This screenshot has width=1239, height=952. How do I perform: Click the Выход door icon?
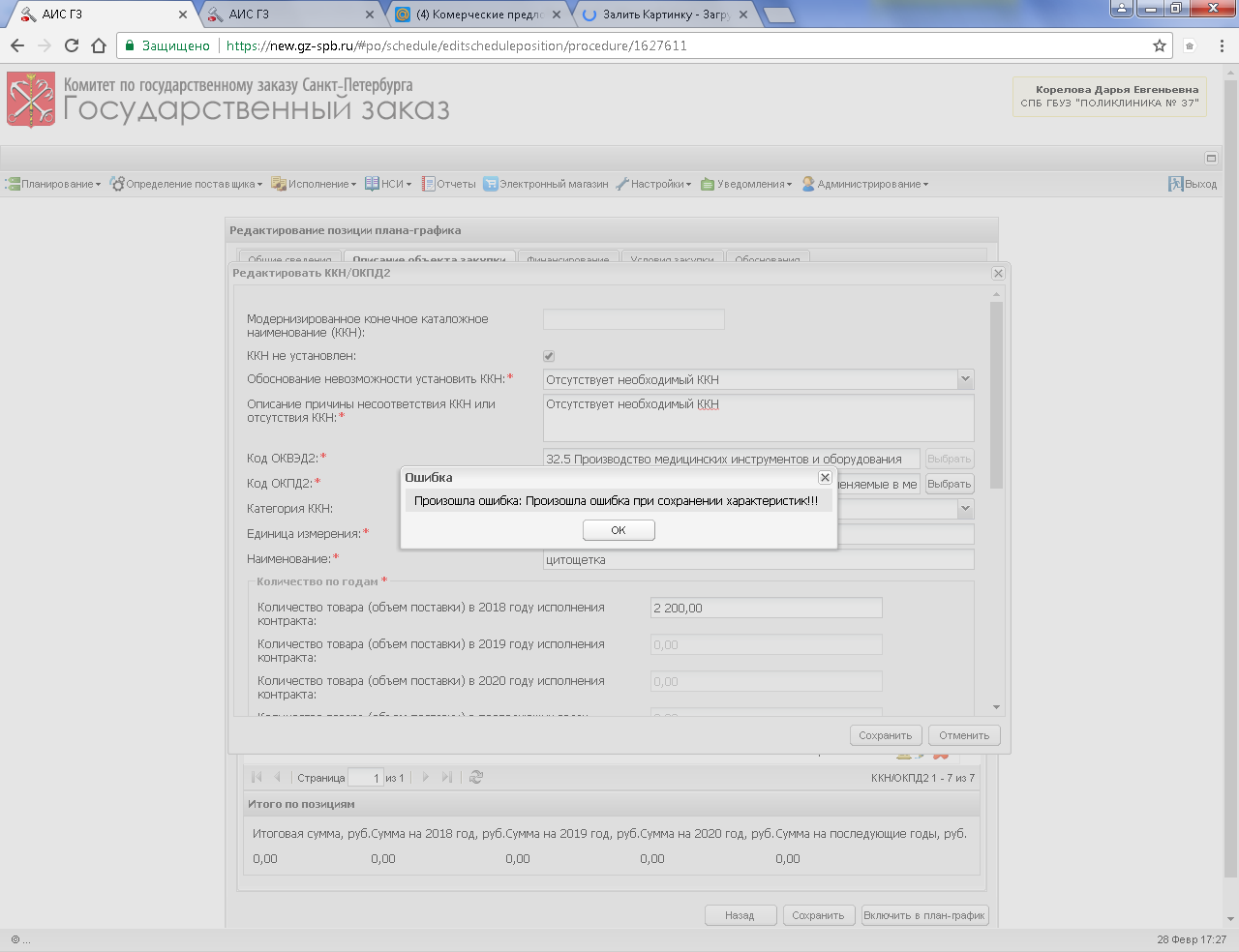[x=1176, y=184]
